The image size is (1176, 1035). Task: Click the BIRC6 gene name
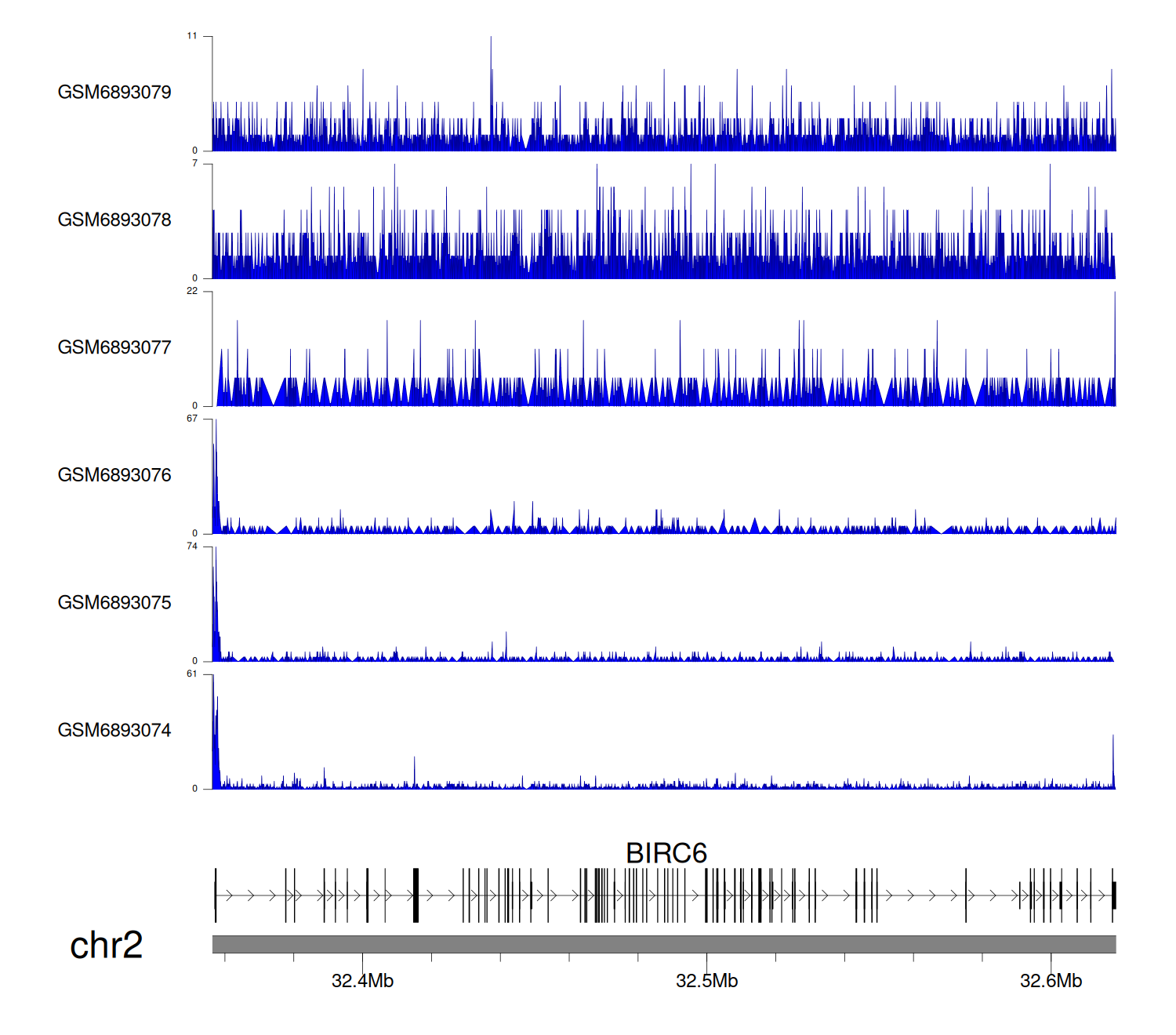(666, 853)
